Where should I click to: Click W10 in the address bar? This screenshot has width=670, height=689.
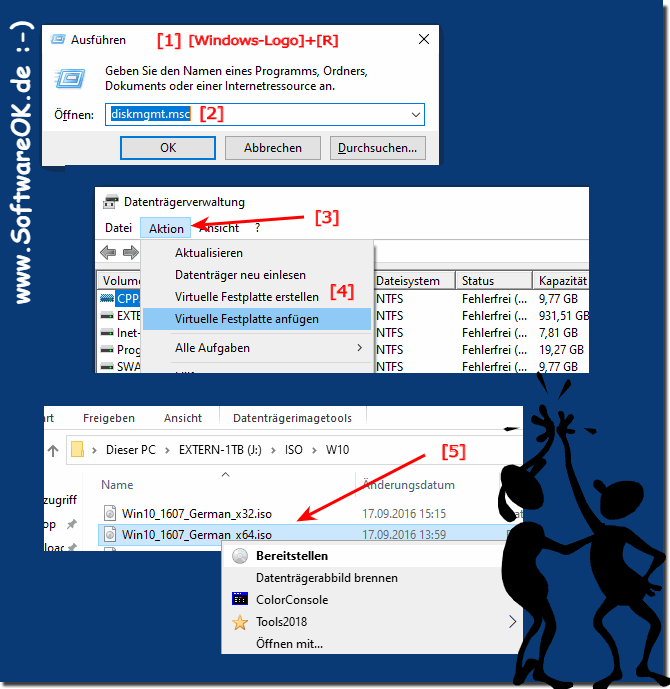pyautogui.click(x=337, y=450)
